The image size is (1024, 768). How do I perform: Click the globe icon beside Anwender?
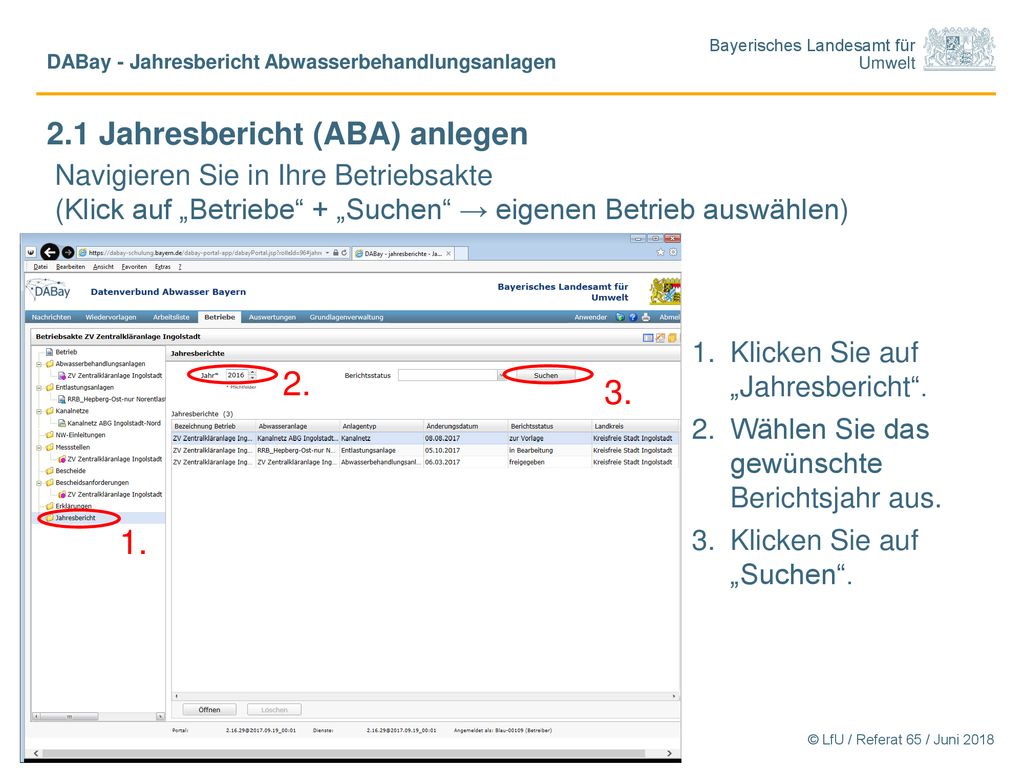[620, 317]
